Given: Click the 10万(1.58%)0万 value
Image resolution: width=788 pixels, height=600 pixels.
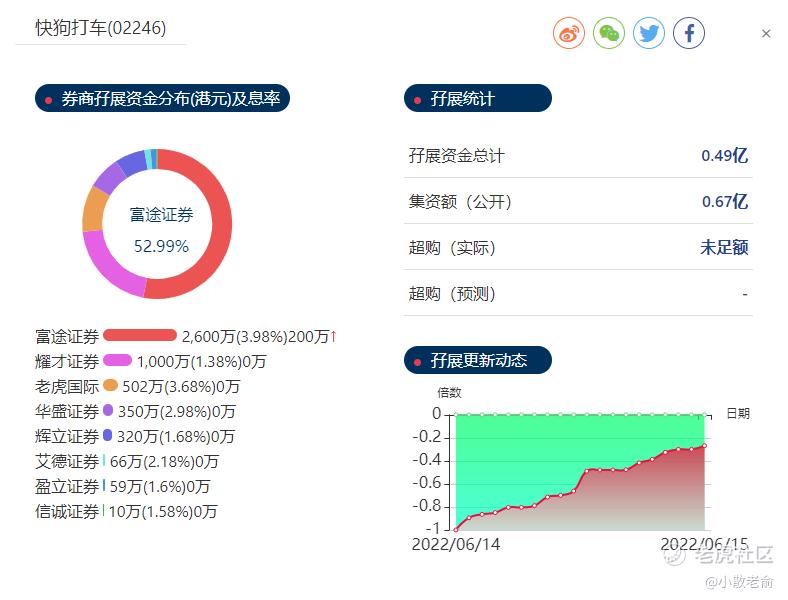Looking at the screenshot, I should (x=163, y=512).
